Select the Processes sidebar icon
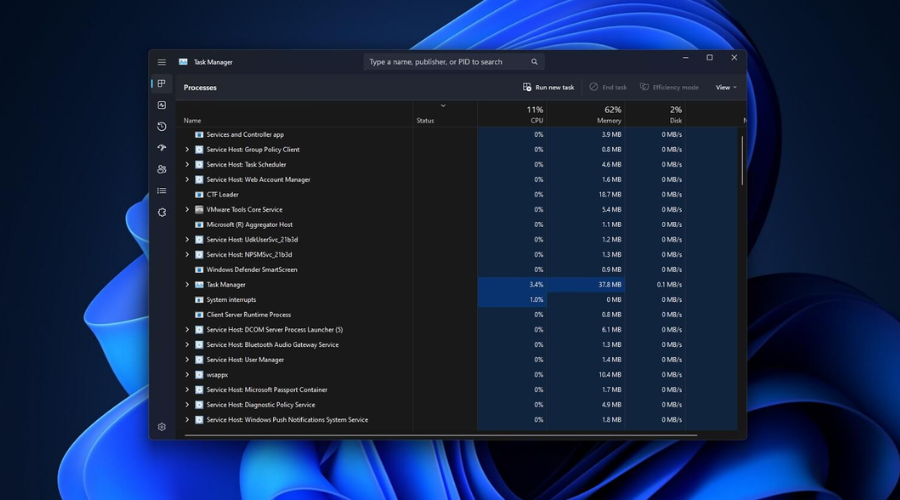The height and width of the screenshot is (500, 900). (162, 84)
